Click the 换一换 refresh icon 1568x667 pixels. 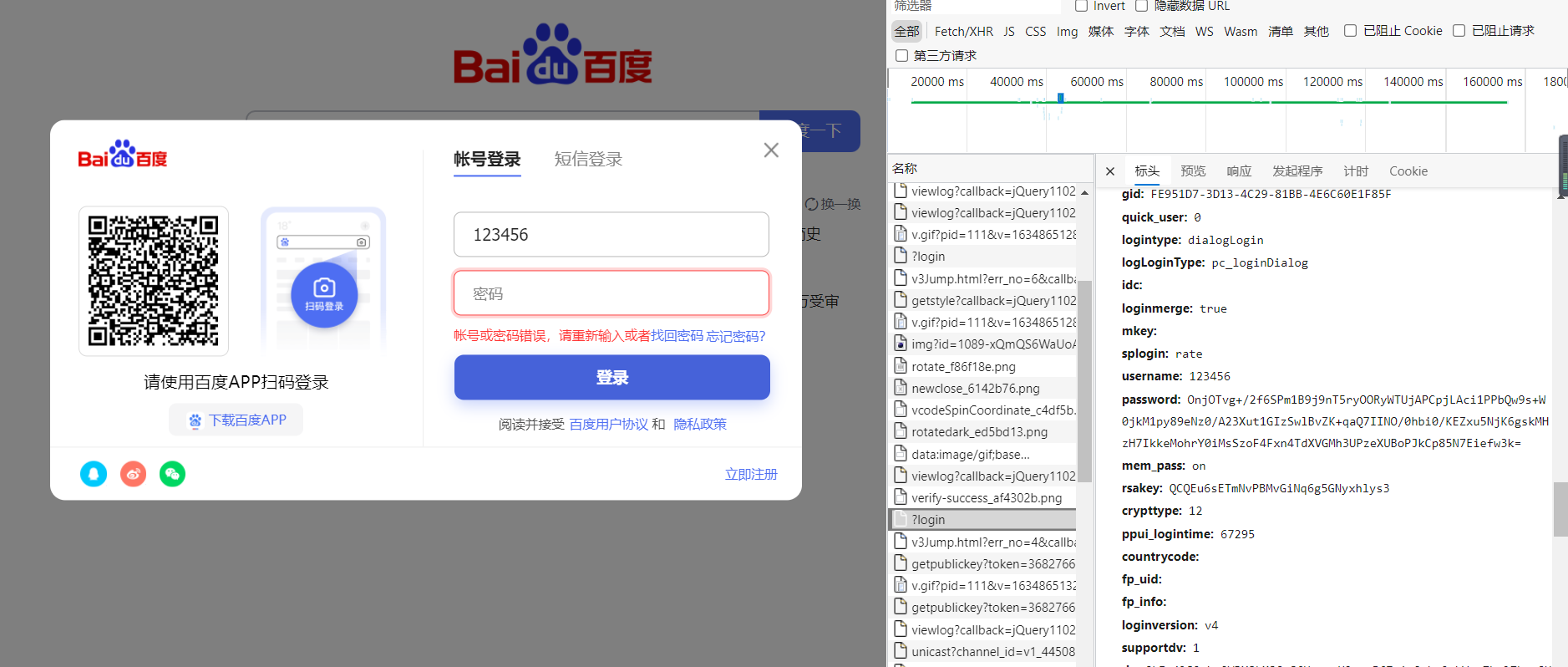pyautogui.click(x=811, y=204)
